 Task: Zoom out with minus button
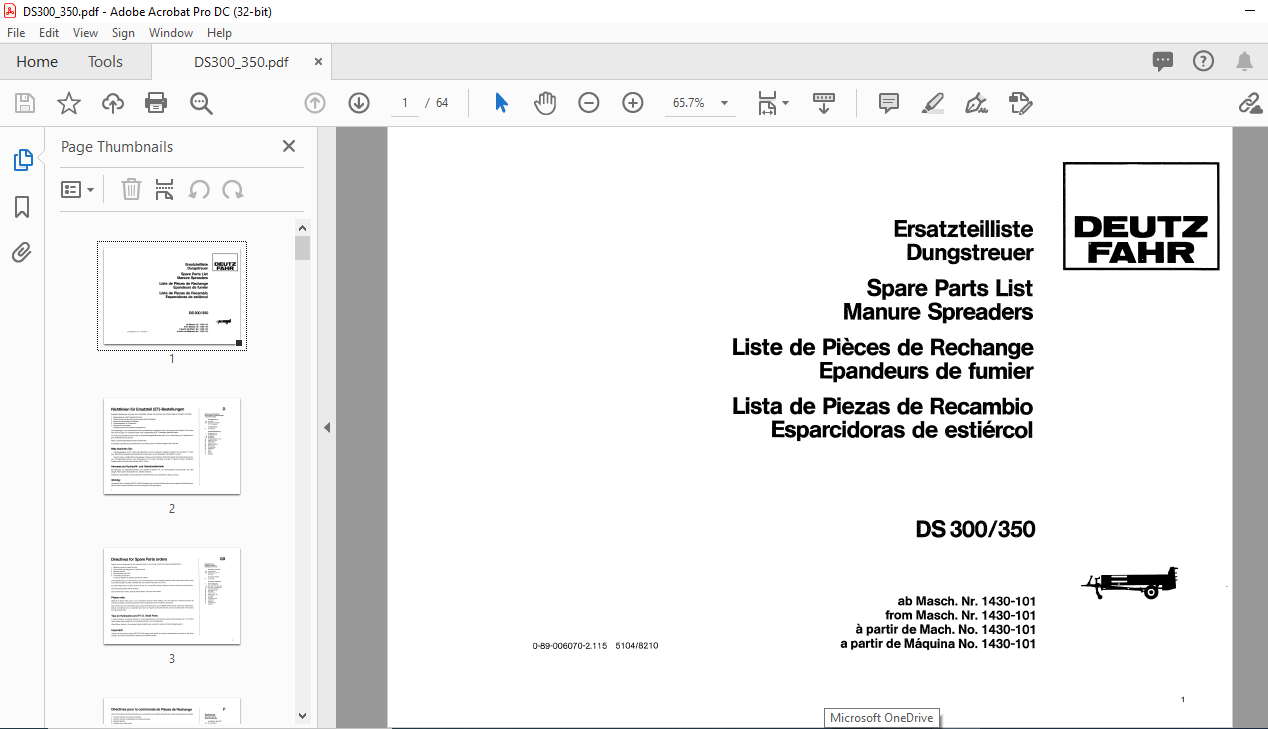(x=589, y=103)
